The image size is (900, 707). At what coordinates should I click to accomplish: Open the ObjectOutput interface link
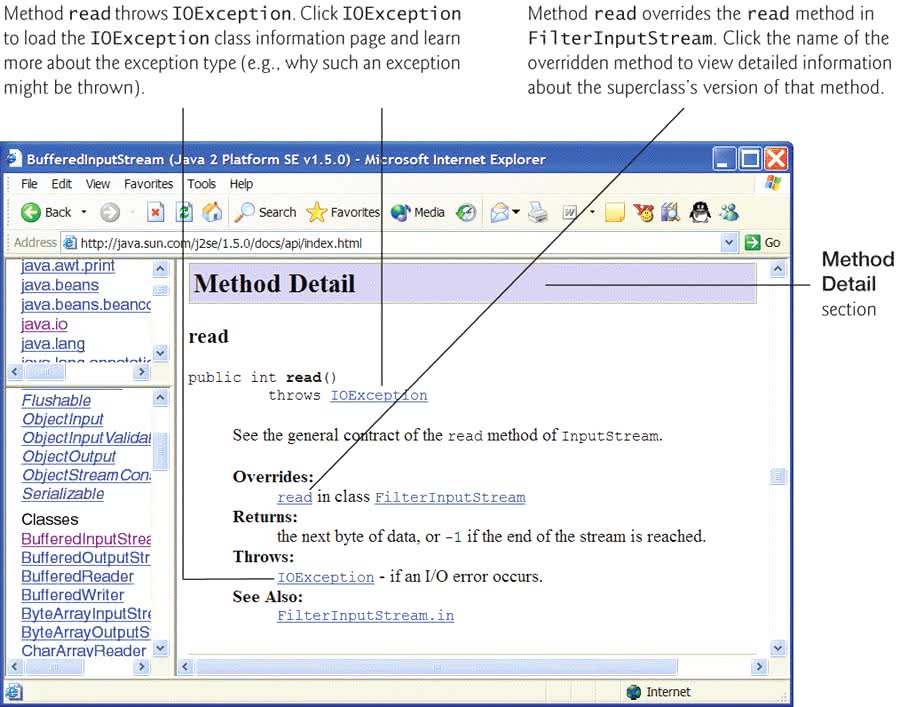(x=69, y=456)
